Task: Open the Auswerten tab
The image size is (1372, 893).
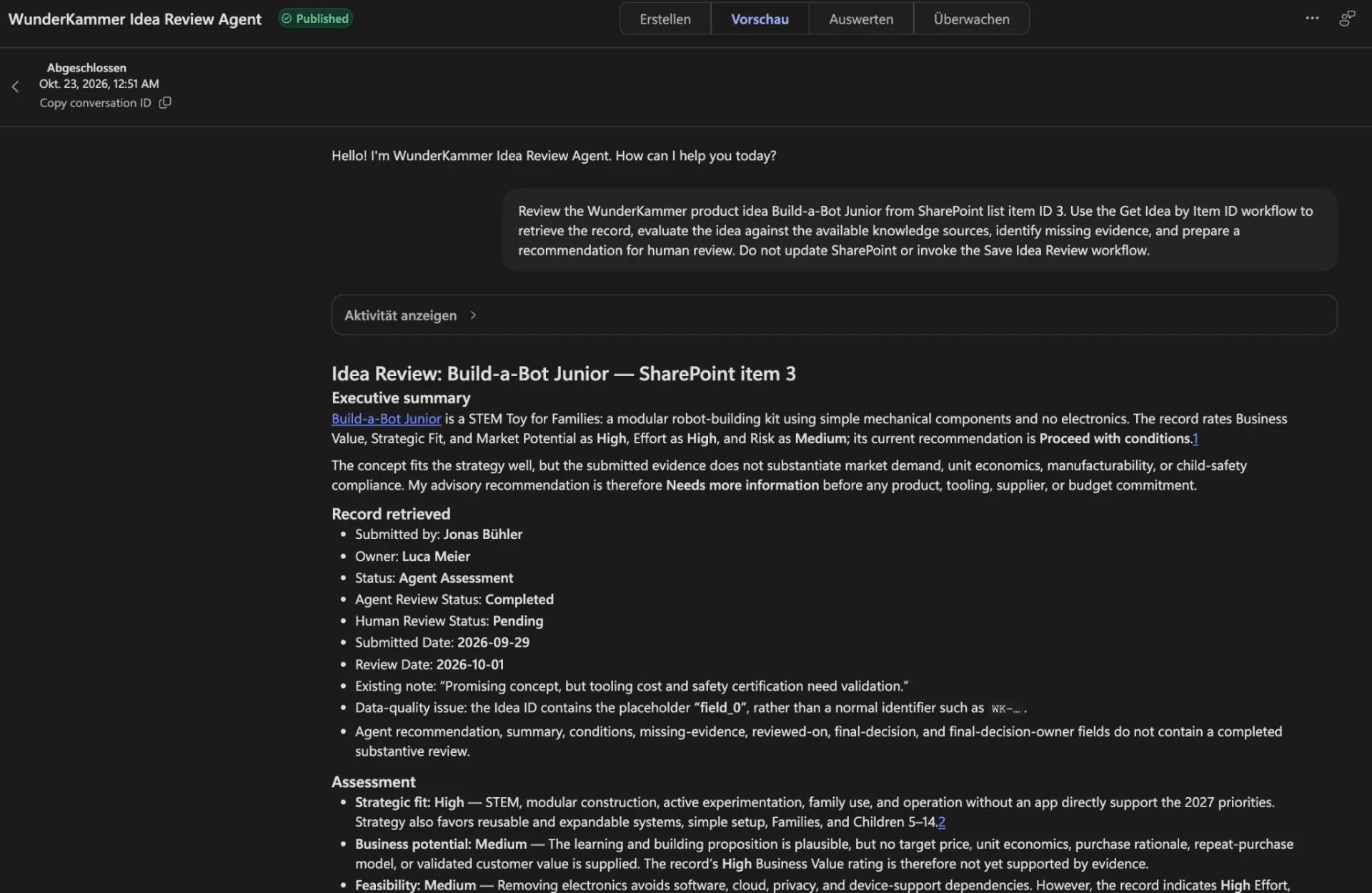Action: 861,19
